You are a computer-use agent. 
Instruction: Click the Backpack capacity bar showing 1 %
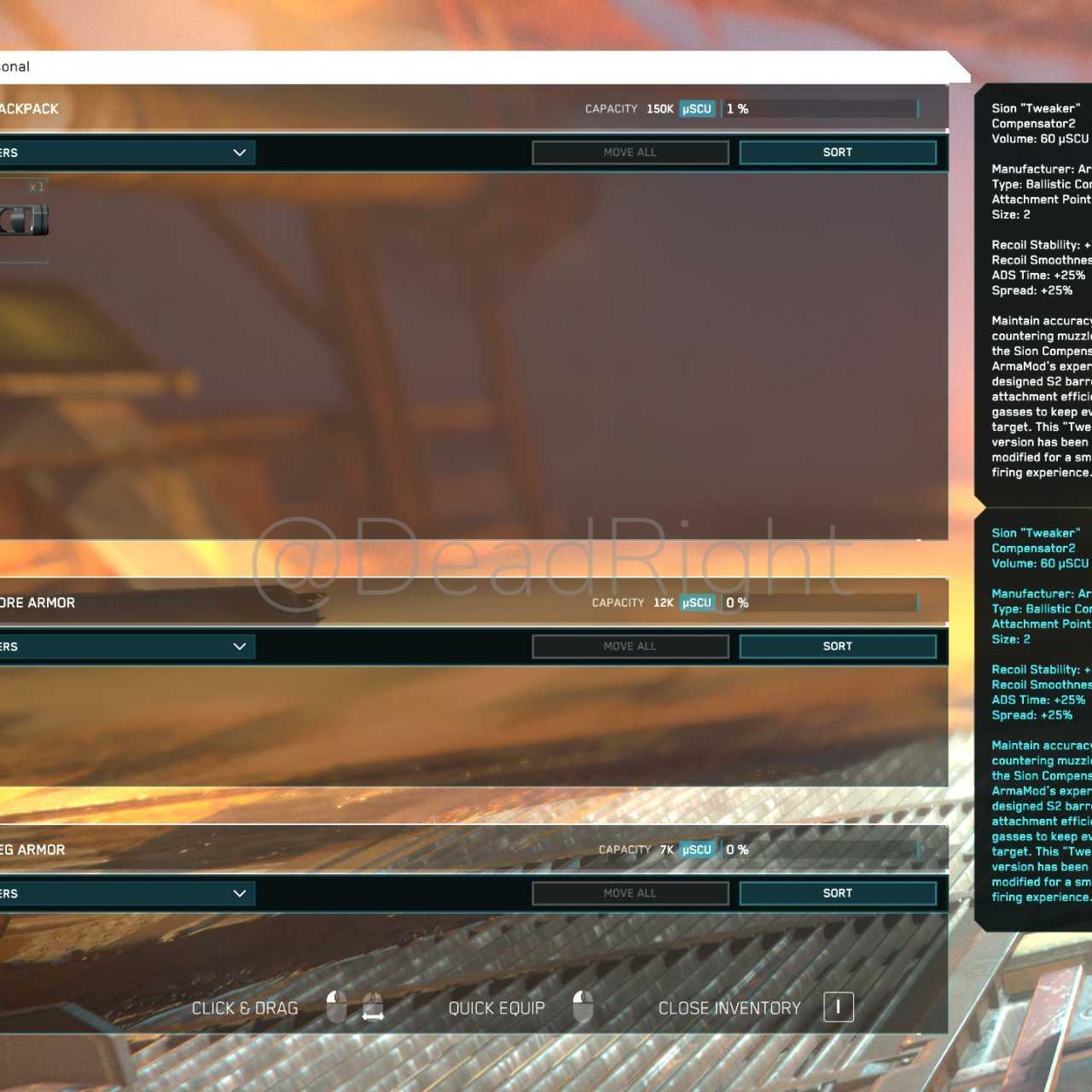[x=821, y=109]
